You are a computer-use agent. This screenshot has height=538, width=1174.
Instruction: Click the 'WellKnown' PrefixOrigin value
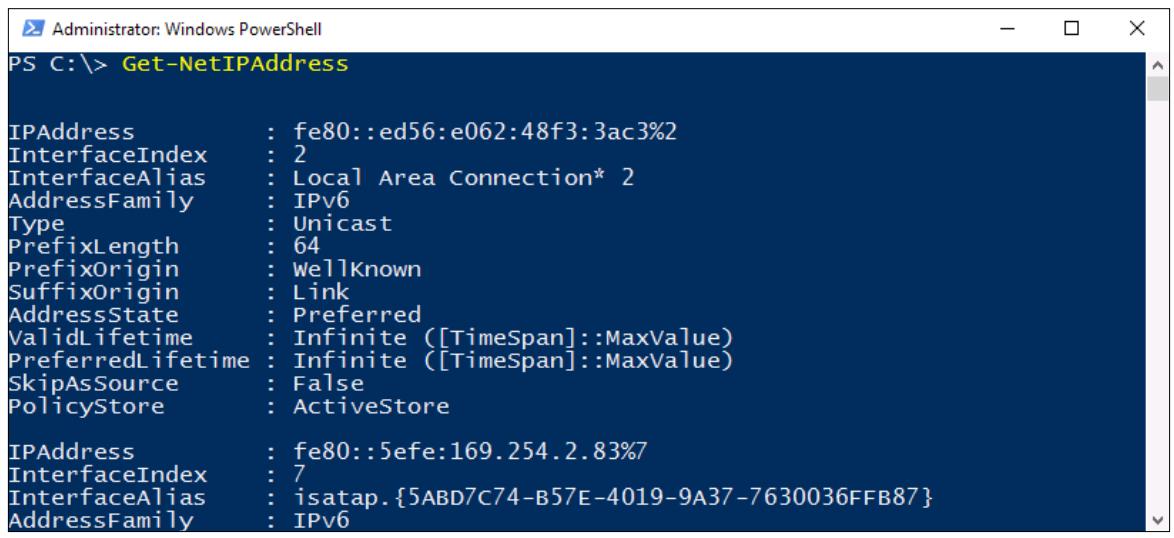coord(356,269)
